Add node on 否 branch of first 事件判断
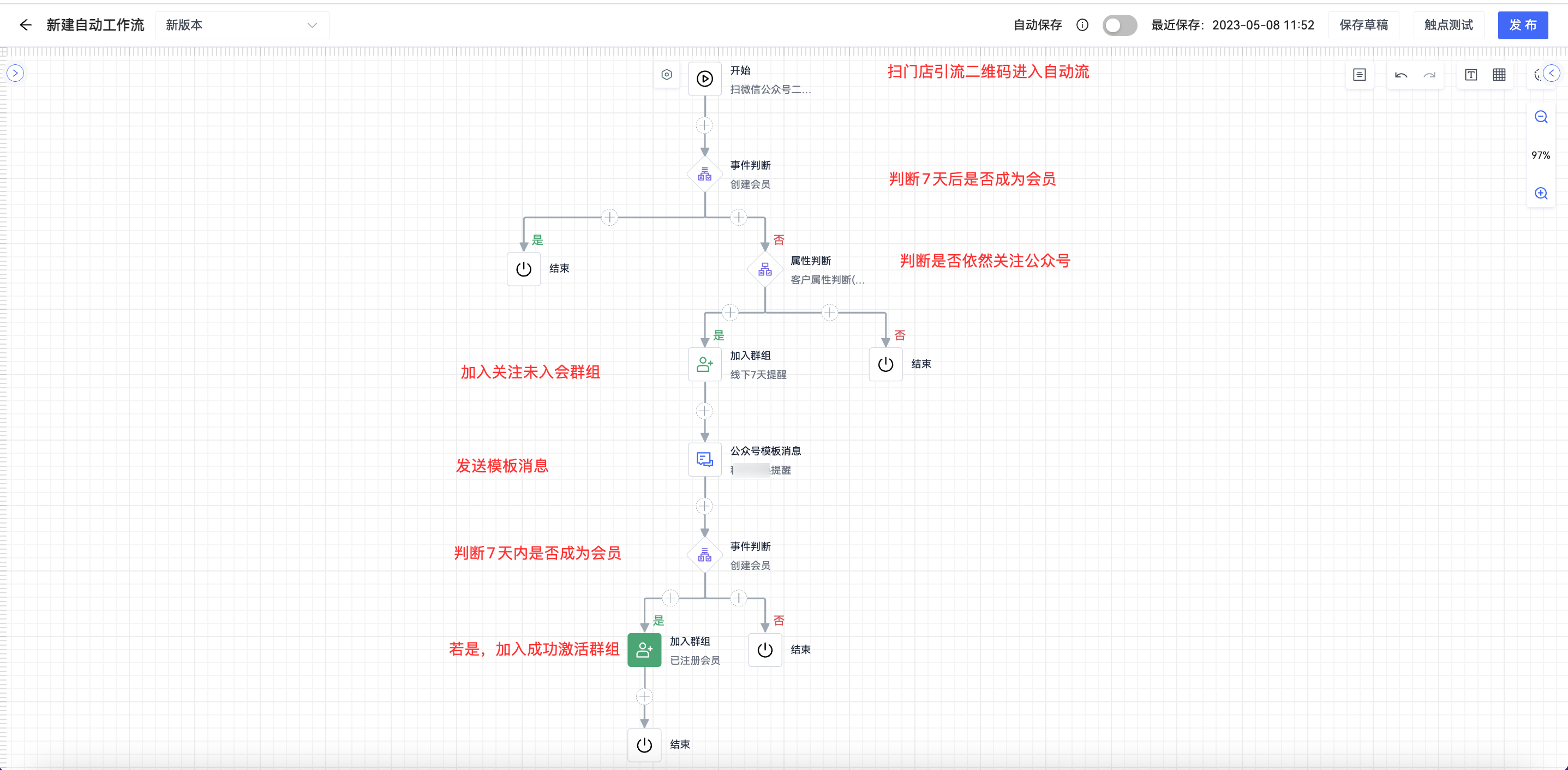1568x770 pixels. click(x=738, y=217)
